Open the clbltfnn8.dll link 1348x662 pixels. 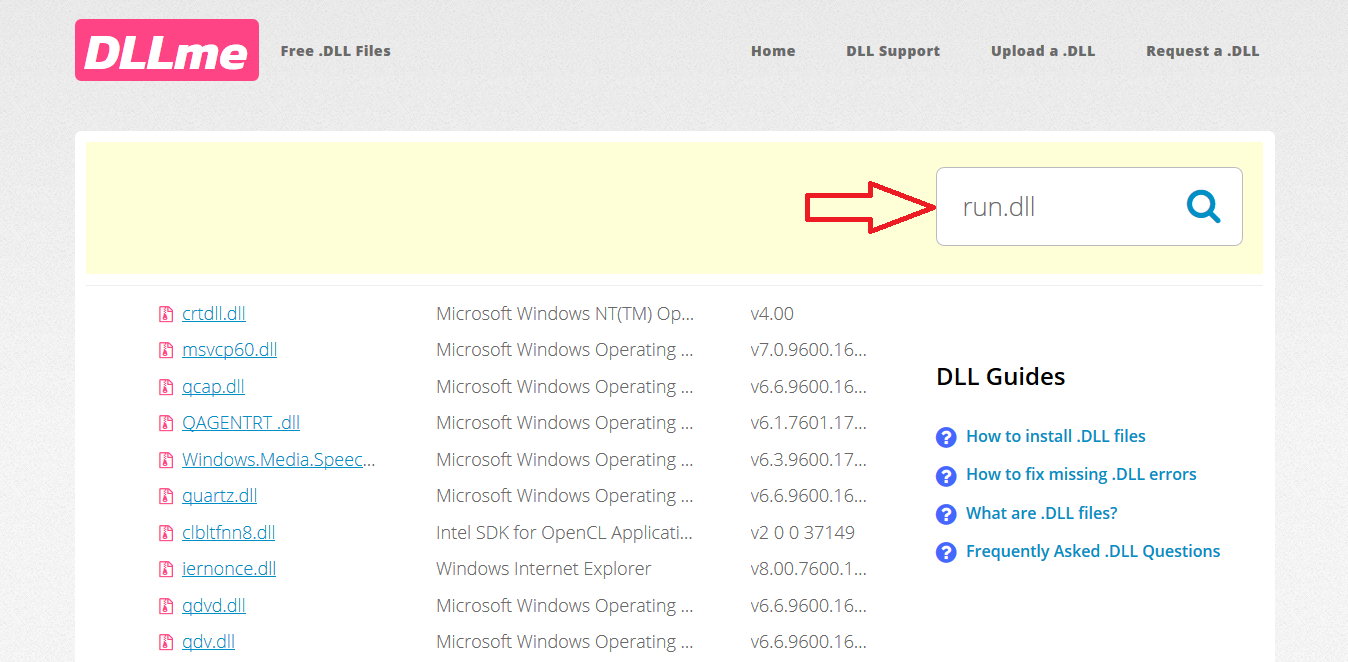pos(228,532)
